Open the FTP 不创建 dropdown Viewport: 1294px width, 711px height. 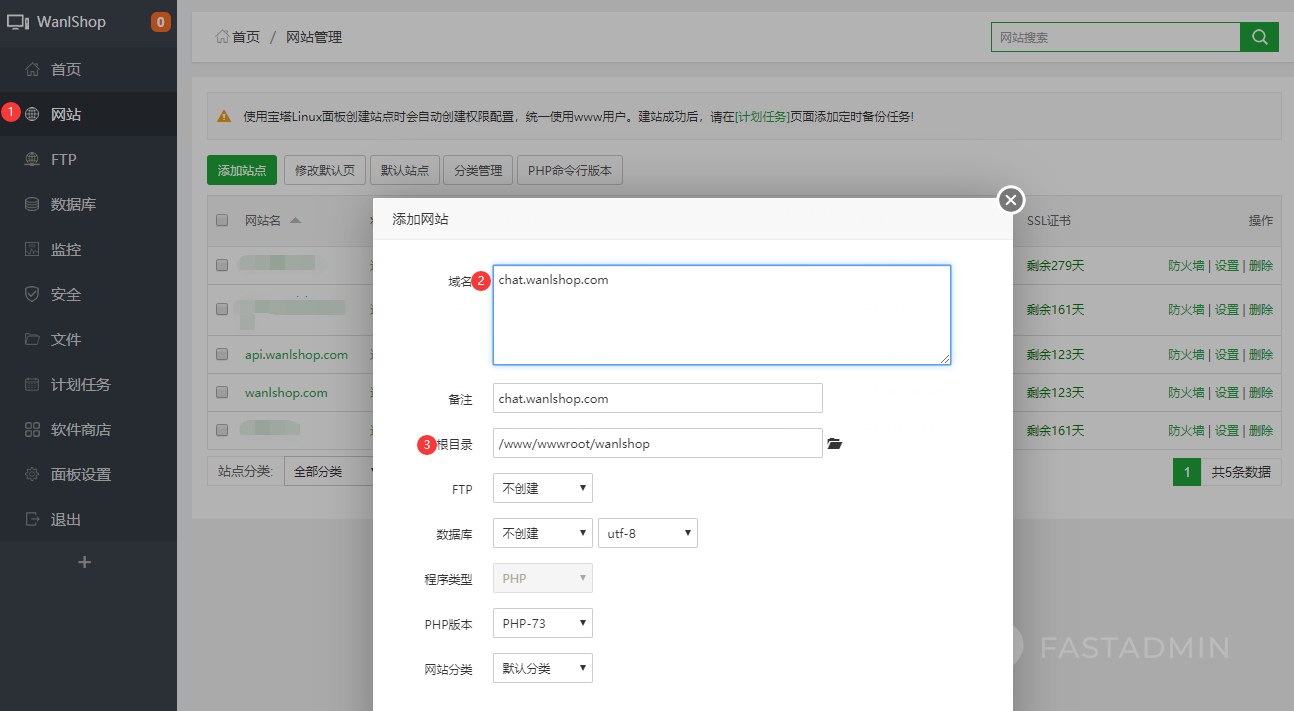[542, 489]
